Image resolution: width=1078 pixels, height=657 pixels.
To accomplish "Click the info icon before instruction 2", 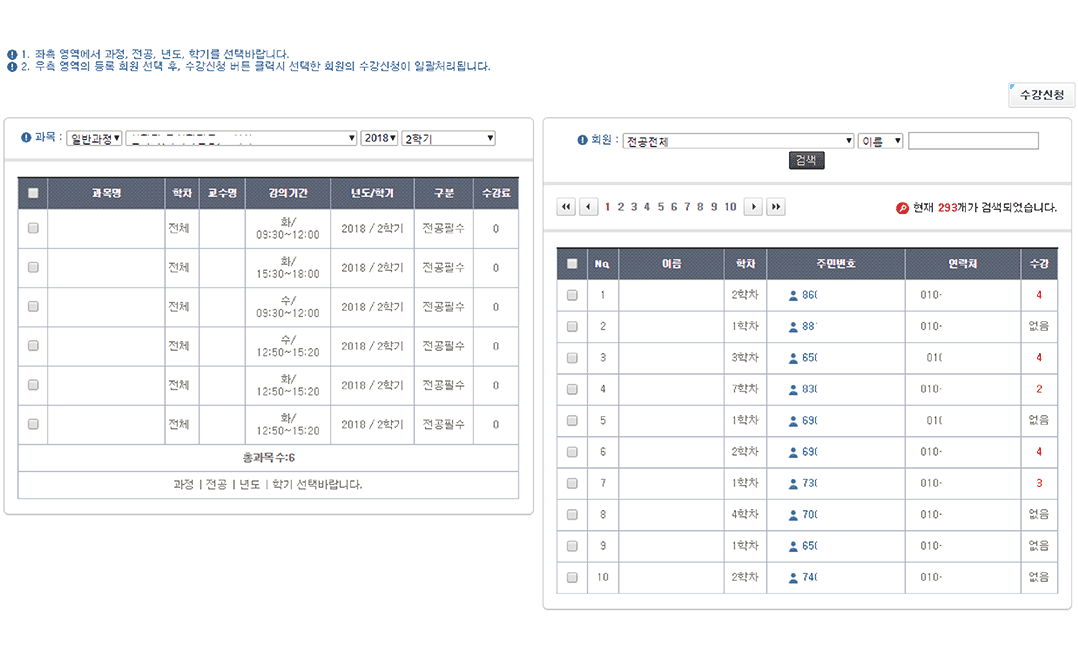I will click(12, 67).
